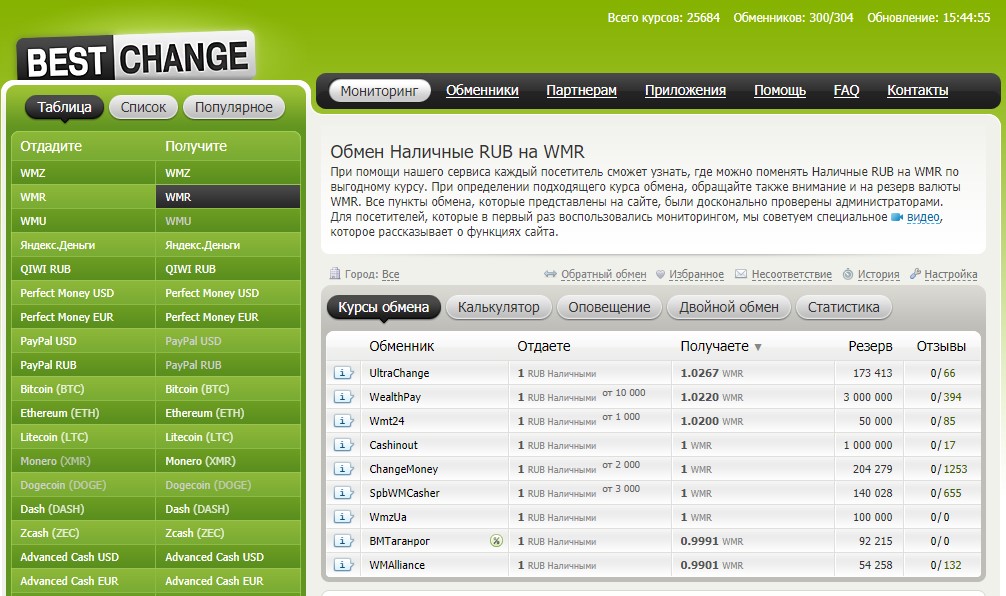Screen dimensions: 1006x596
Task: Click the BestChange logo
Action: [x=136, y=58]
